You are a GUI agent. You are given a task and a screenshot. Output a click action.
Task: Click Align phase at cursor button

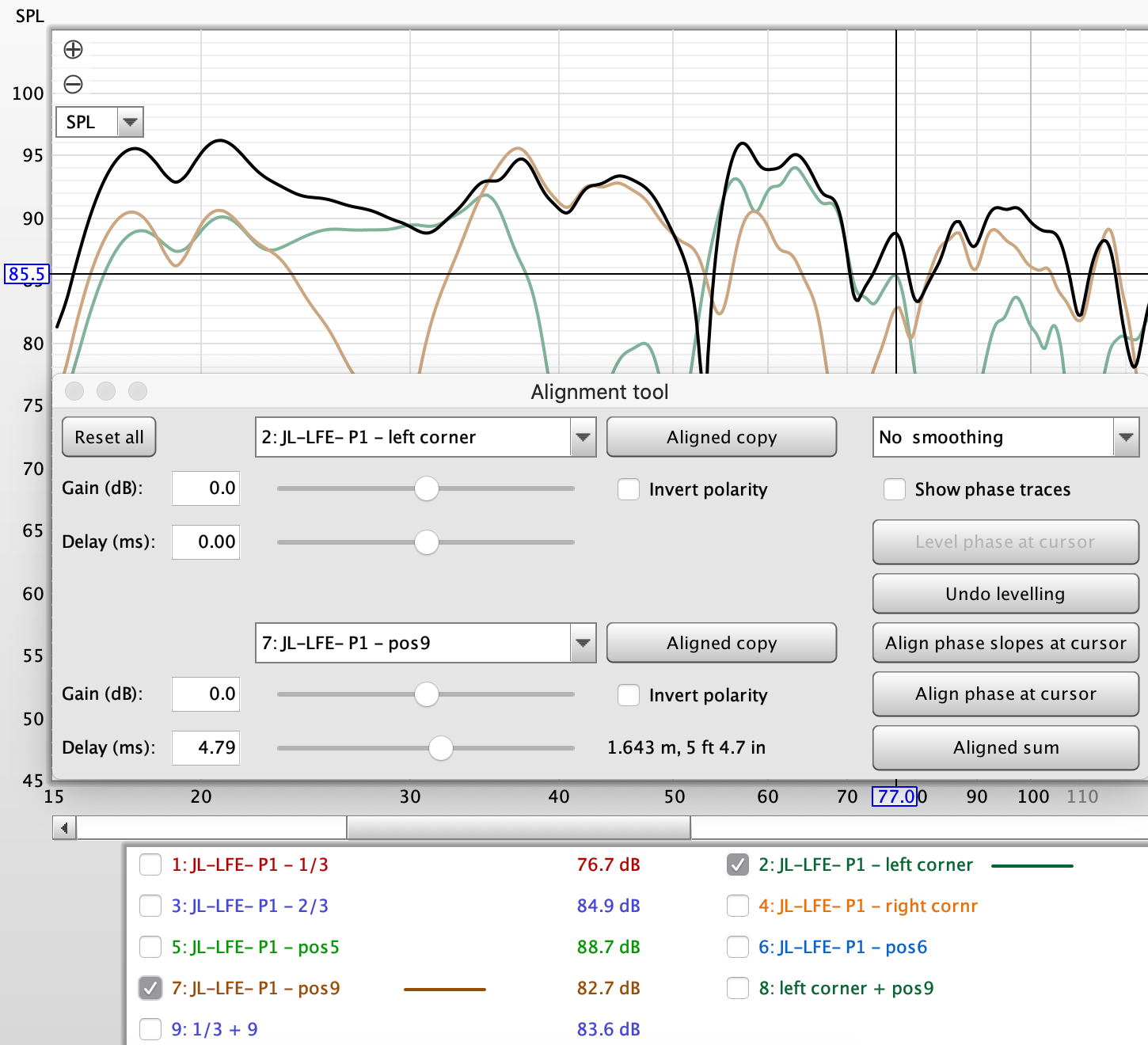point(1005,694)
